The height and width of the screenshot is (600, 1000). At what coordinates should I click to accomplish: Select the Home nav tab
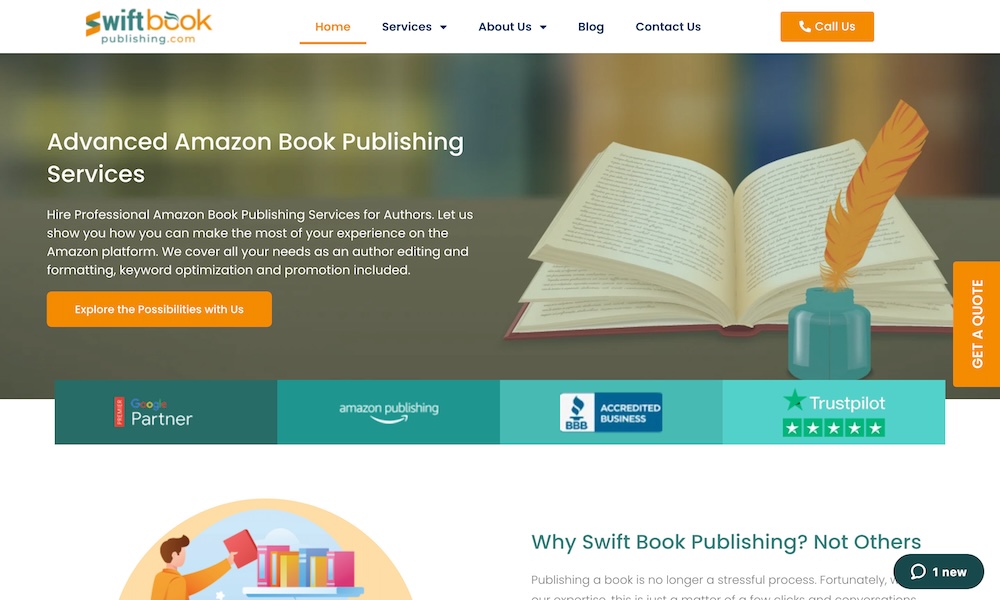(x=332, y=27)
